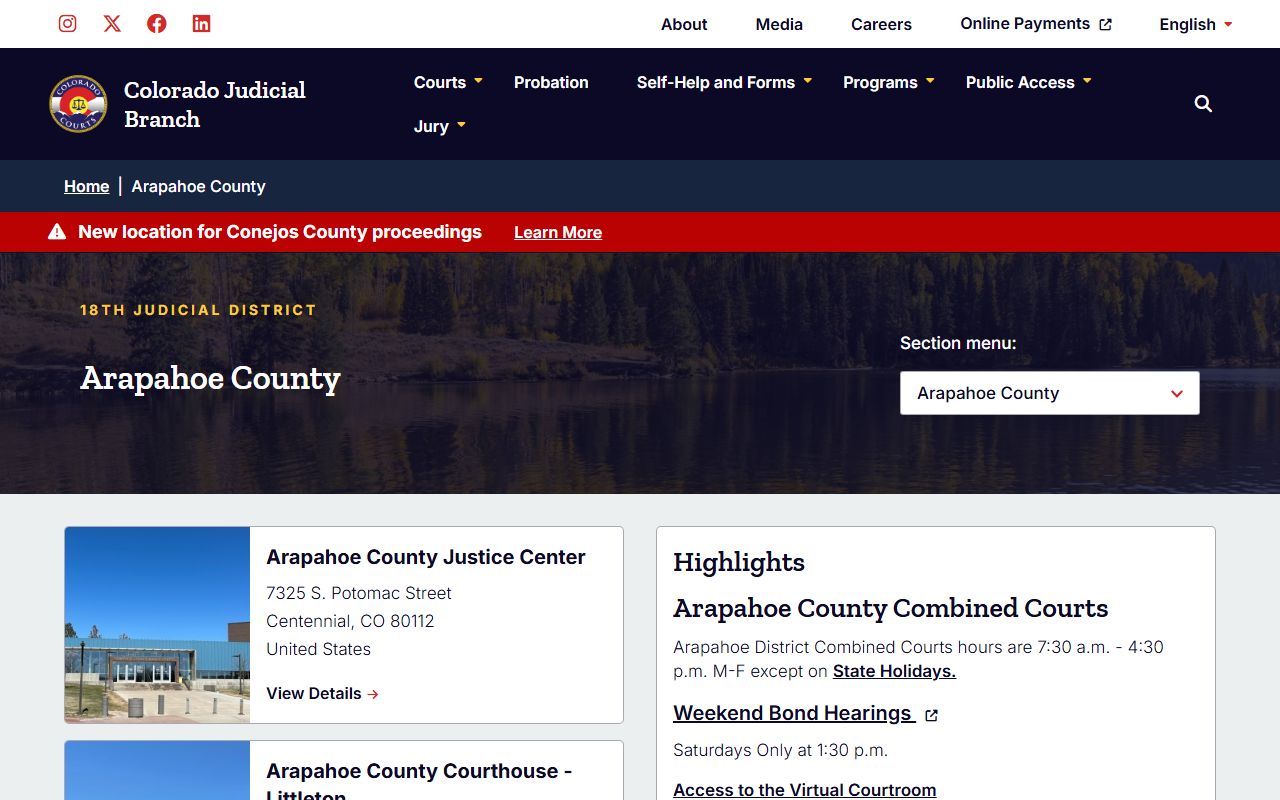Click the 7325 S. Potomac Street address line
Image resolution: width=1280 pixels, height=800 pixels.
[359, 593]
